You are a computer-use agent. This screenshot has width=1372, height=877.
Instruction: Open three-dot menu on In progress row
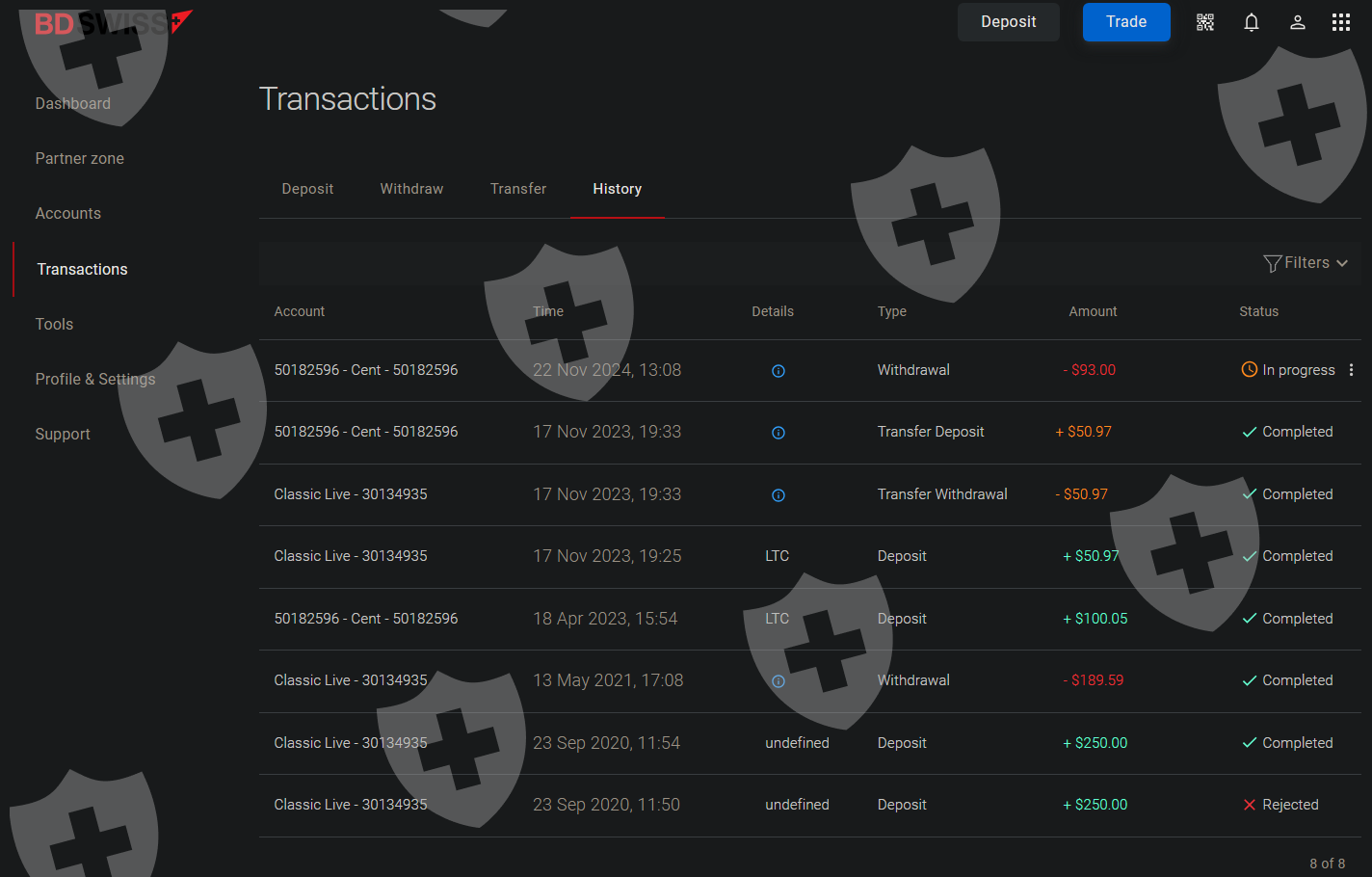coord(1351,370)
